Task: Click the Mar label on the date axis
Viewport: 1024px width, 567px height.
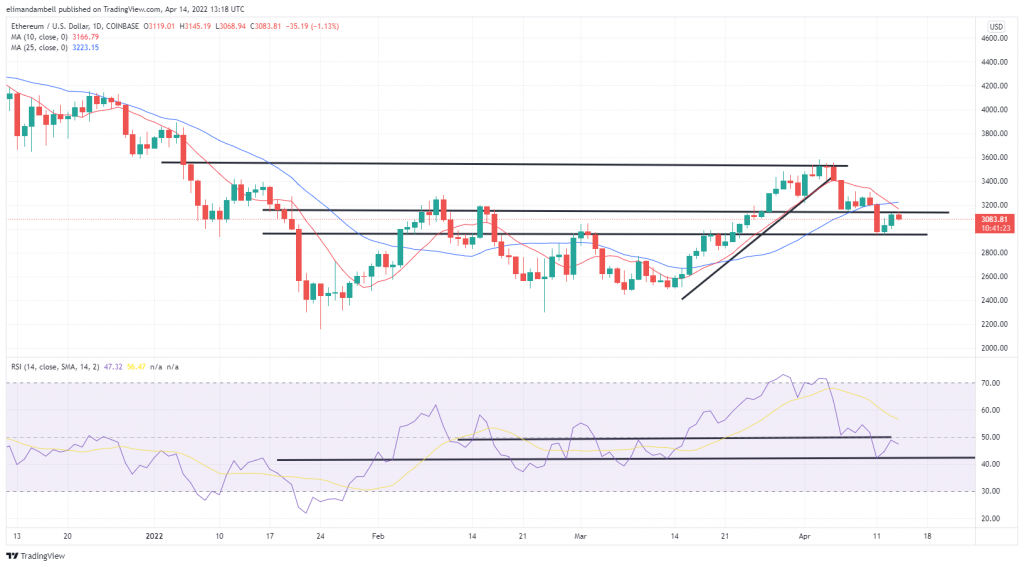Action: tap(581, 536)
